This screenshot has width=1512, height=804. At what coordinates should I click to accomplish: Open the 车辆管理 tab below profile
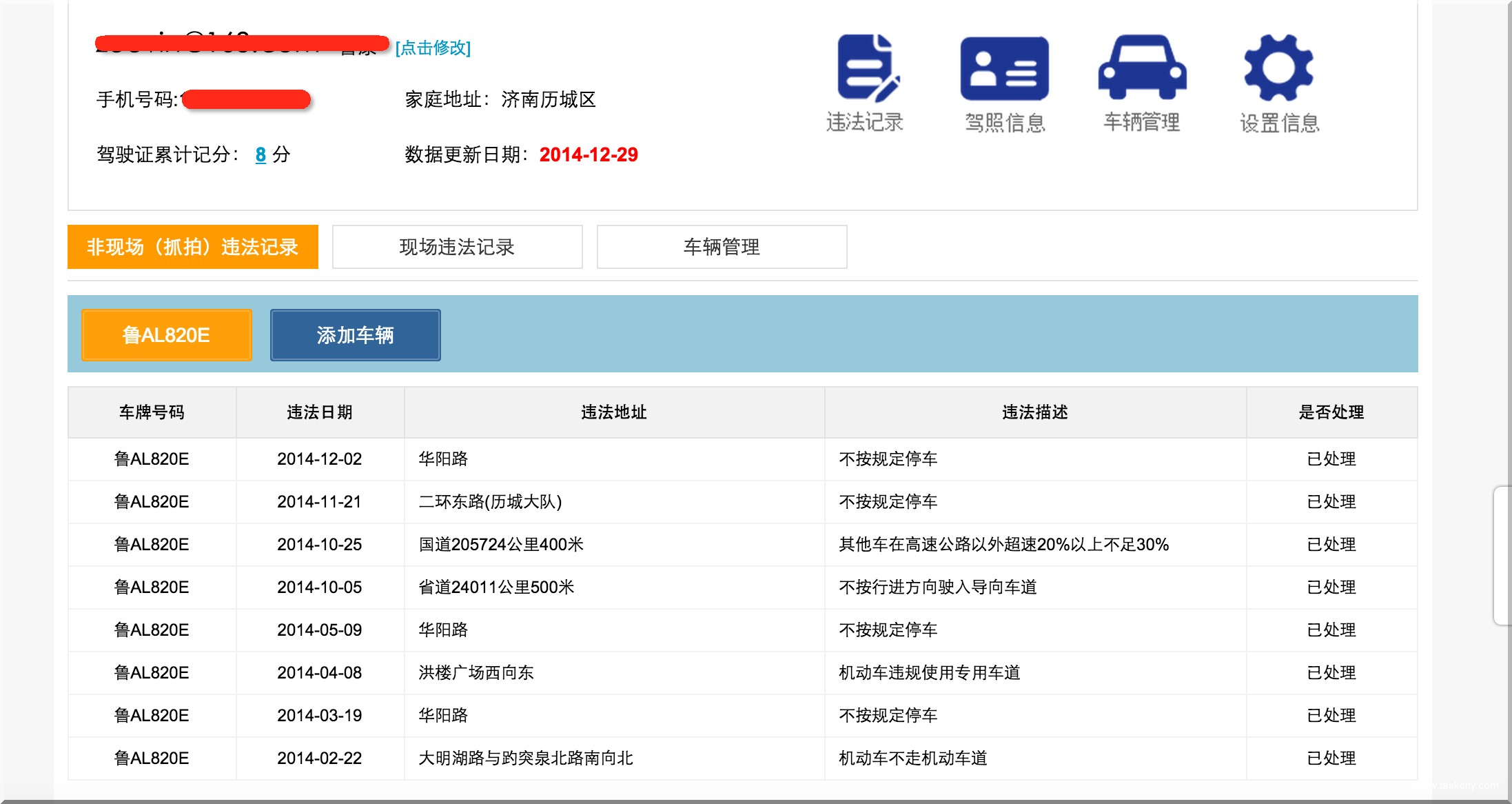point(722,247)
